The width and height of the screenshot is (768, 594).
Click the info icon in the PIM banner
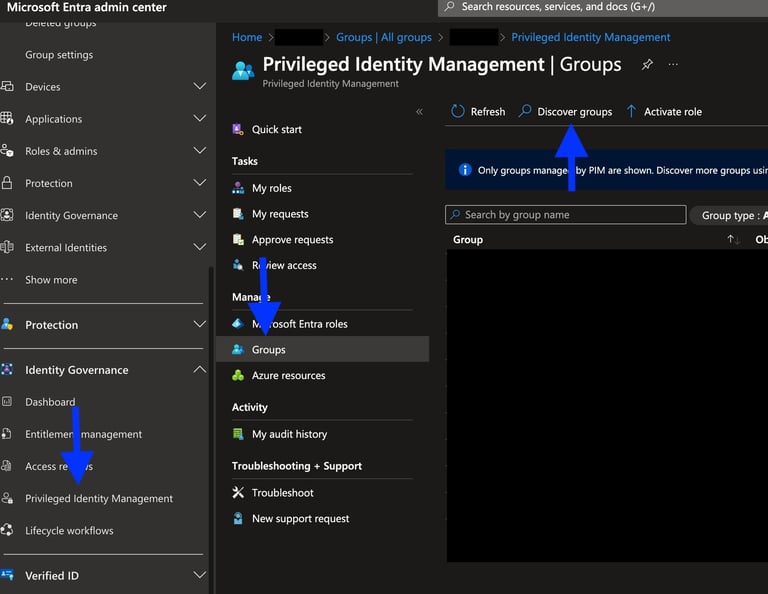(464, 170)
